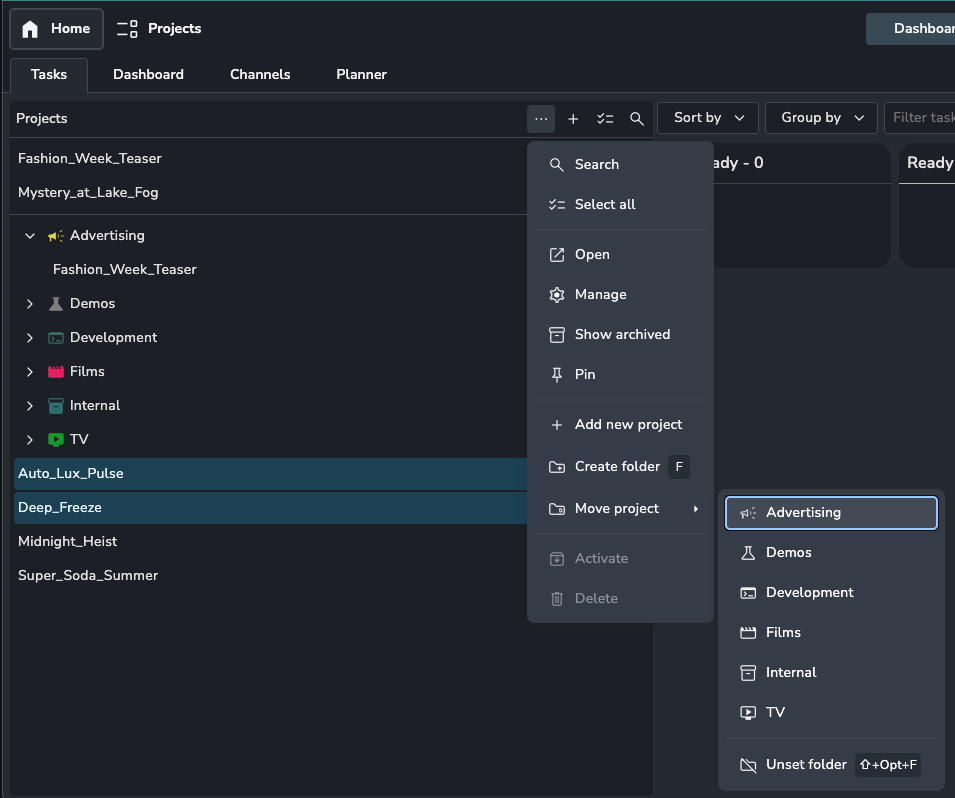
Task: Click the Dashboard button at top right
Action: (x=911, y=29)
